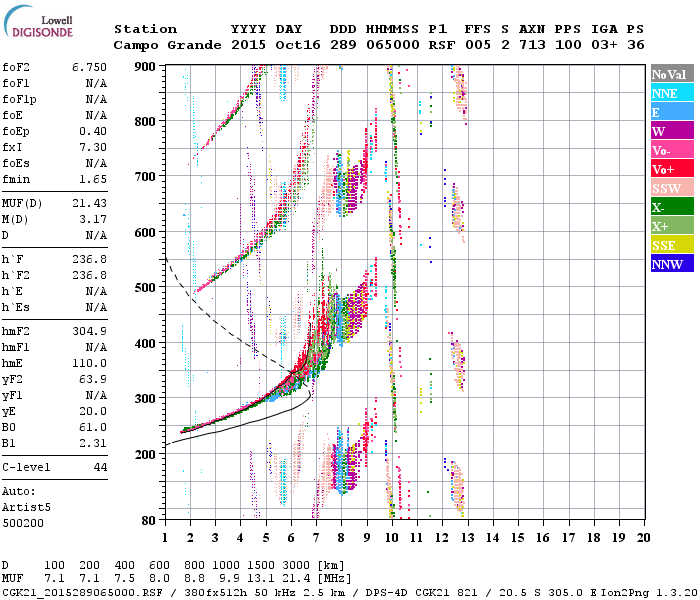700x600 pixels.
Task: Click the 20 MHz frequency axis label
Action: coord(643,538)
